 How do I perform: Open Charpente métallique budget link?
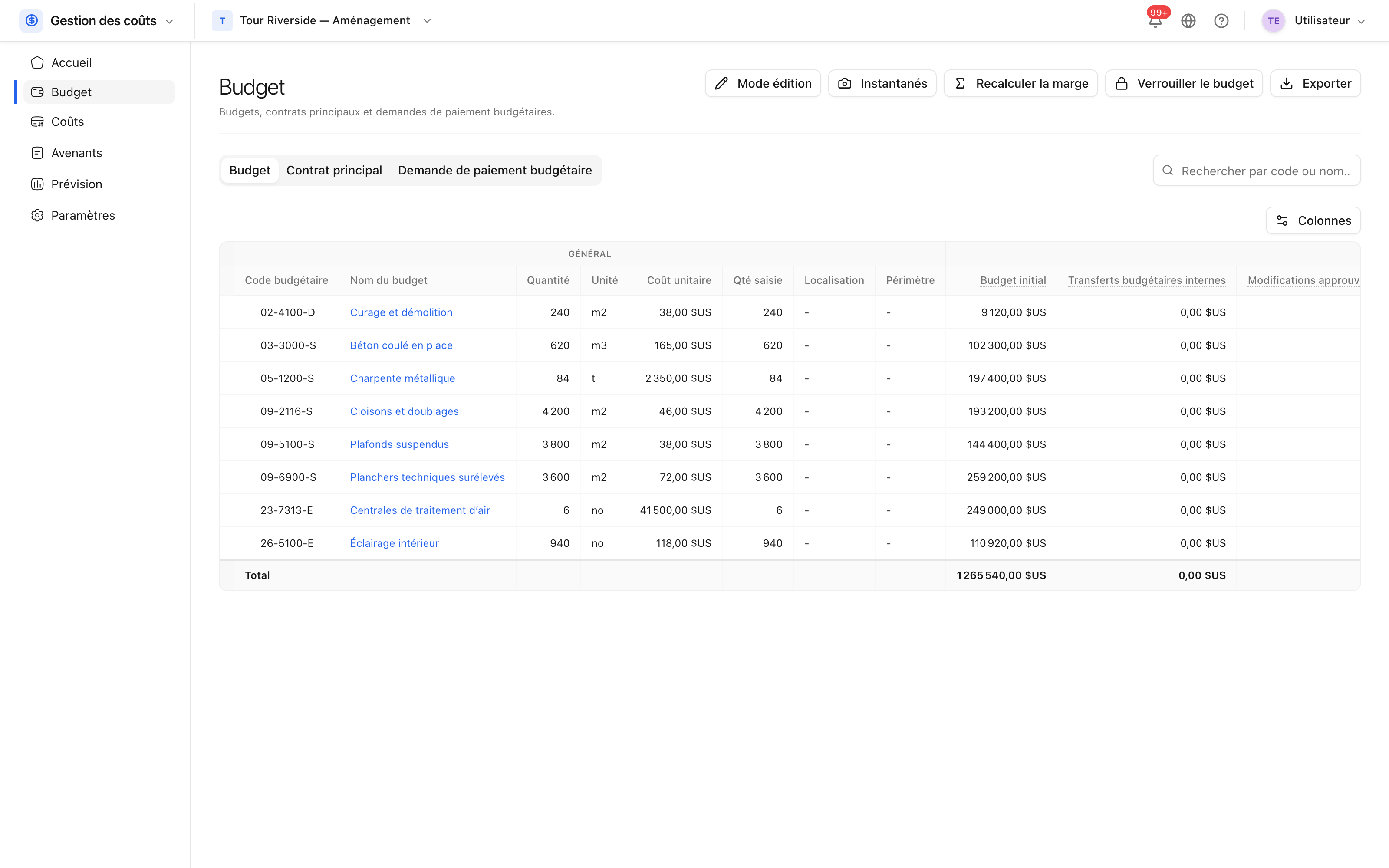pyautogui.click(x=402, y=378)
